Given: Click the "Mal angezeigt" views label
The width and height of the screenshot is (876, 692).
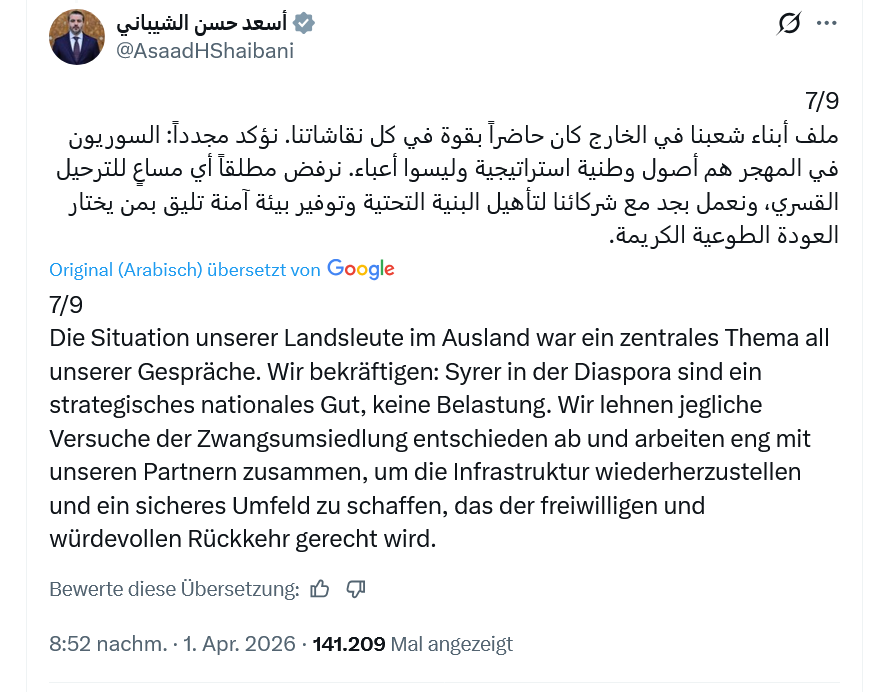Looking at the screenshot, I should point(451,644).
